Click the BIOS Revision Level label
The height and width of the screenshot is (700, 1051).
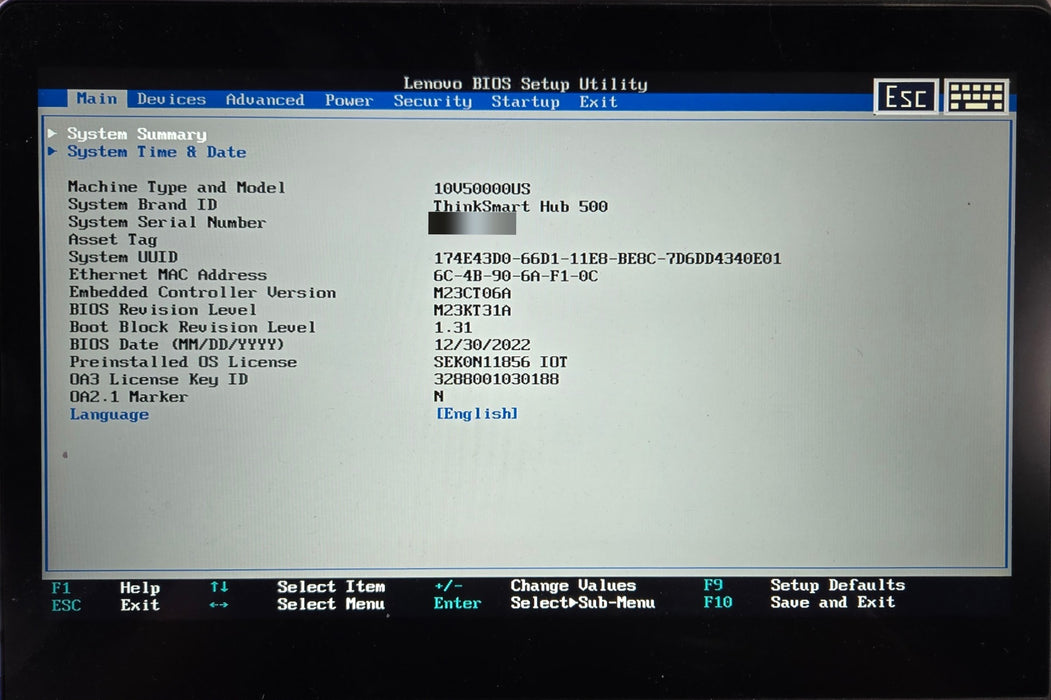pyautogui.click(x=163, y=310)
